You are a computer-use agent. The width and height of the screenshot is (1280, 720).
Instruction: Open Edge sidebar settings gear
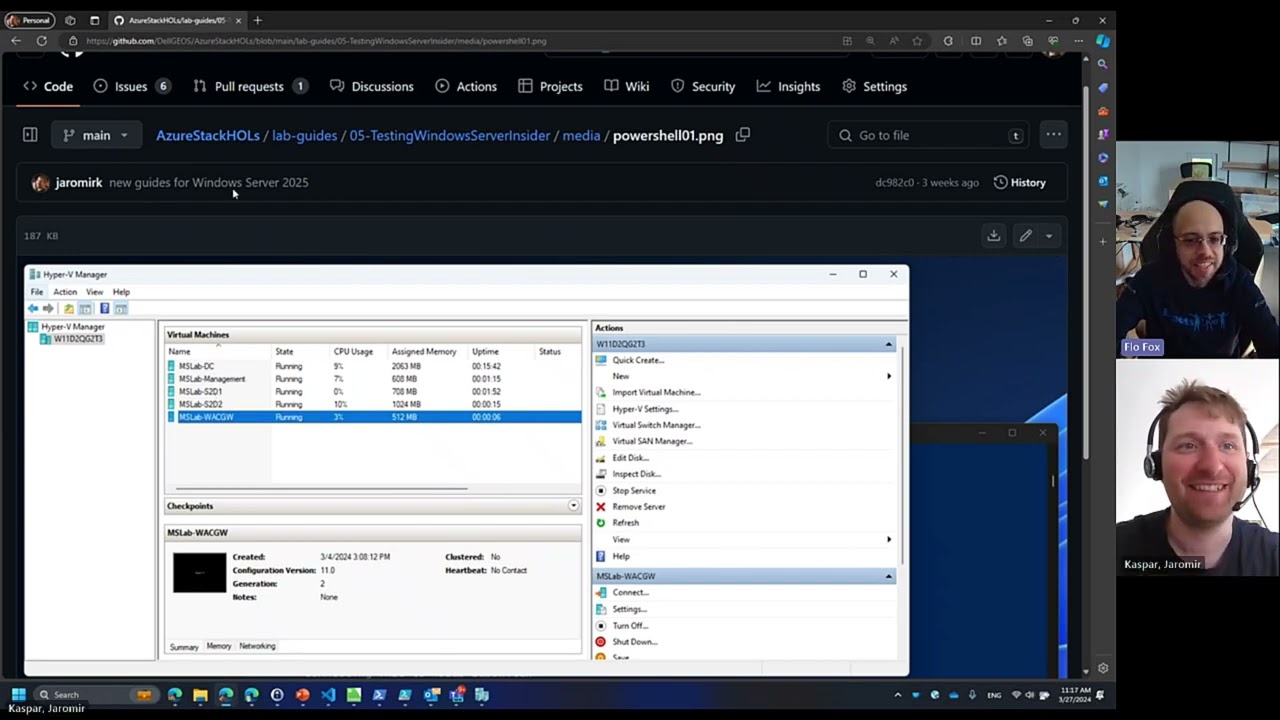pyautogui.click(x=1103, y=668)
